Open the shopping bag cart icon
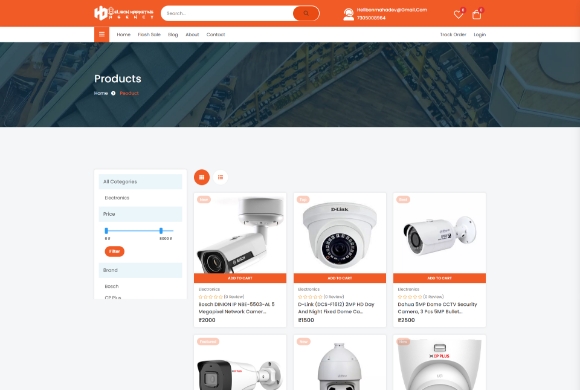 coord(476,14)
